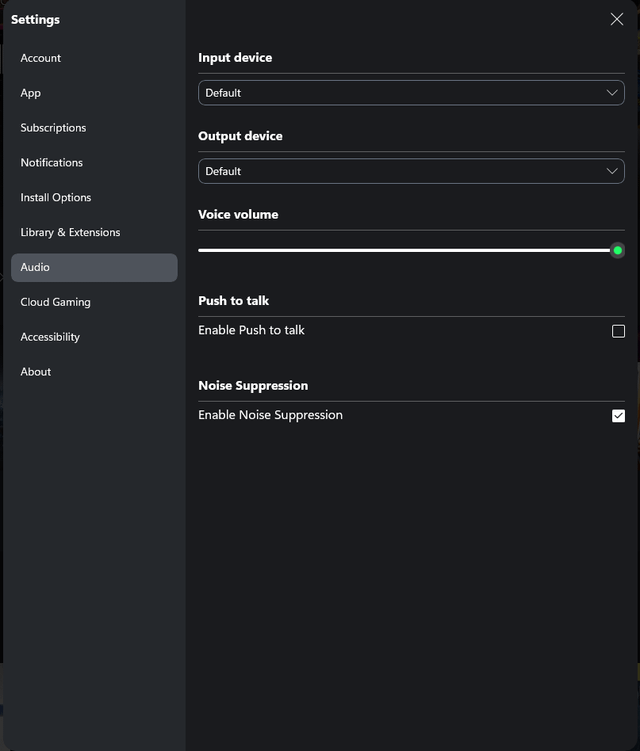Select Subscriptions in the sidebar
Viewport: 640px width, 751px height.
53,128
